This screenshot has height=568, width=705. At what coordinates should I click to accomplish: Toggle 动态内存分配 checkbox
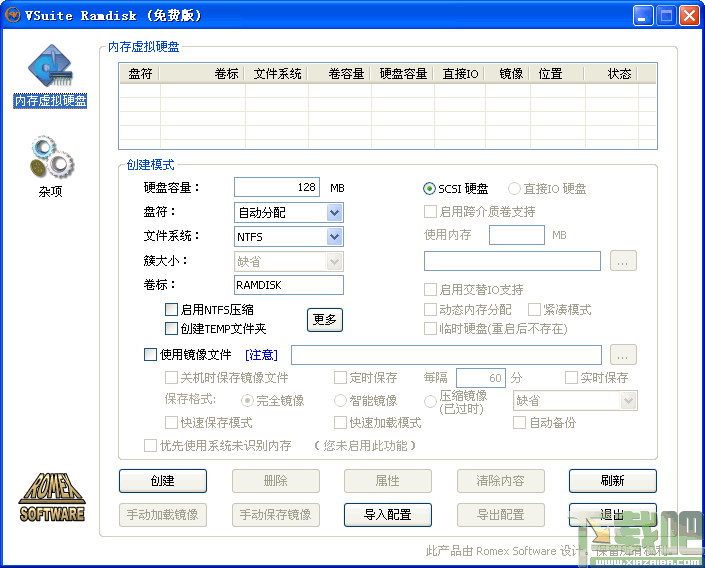[430, 309]
